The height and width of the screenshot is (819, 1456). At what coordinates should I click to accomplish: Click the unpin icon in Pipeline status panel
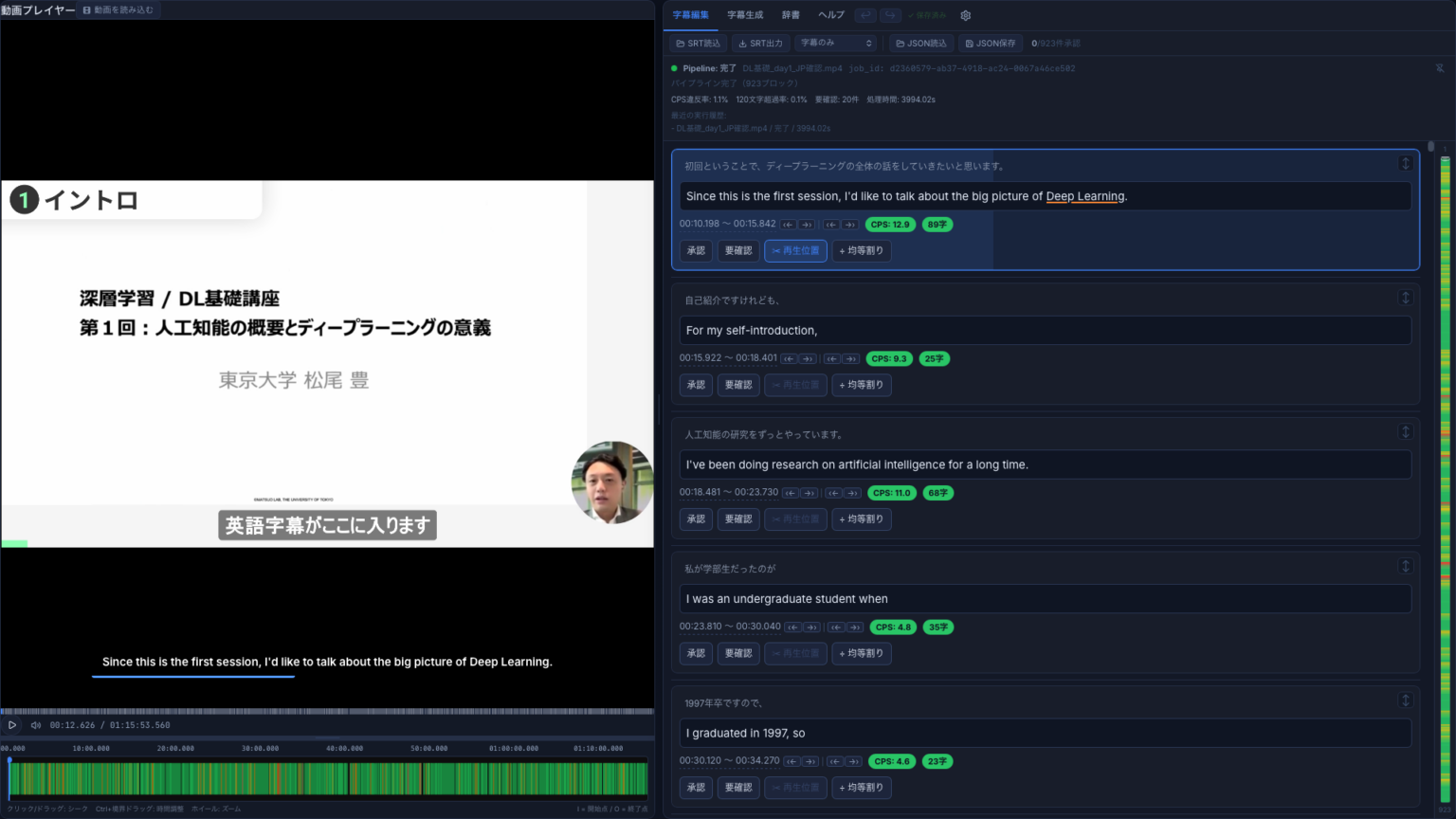1440,68
